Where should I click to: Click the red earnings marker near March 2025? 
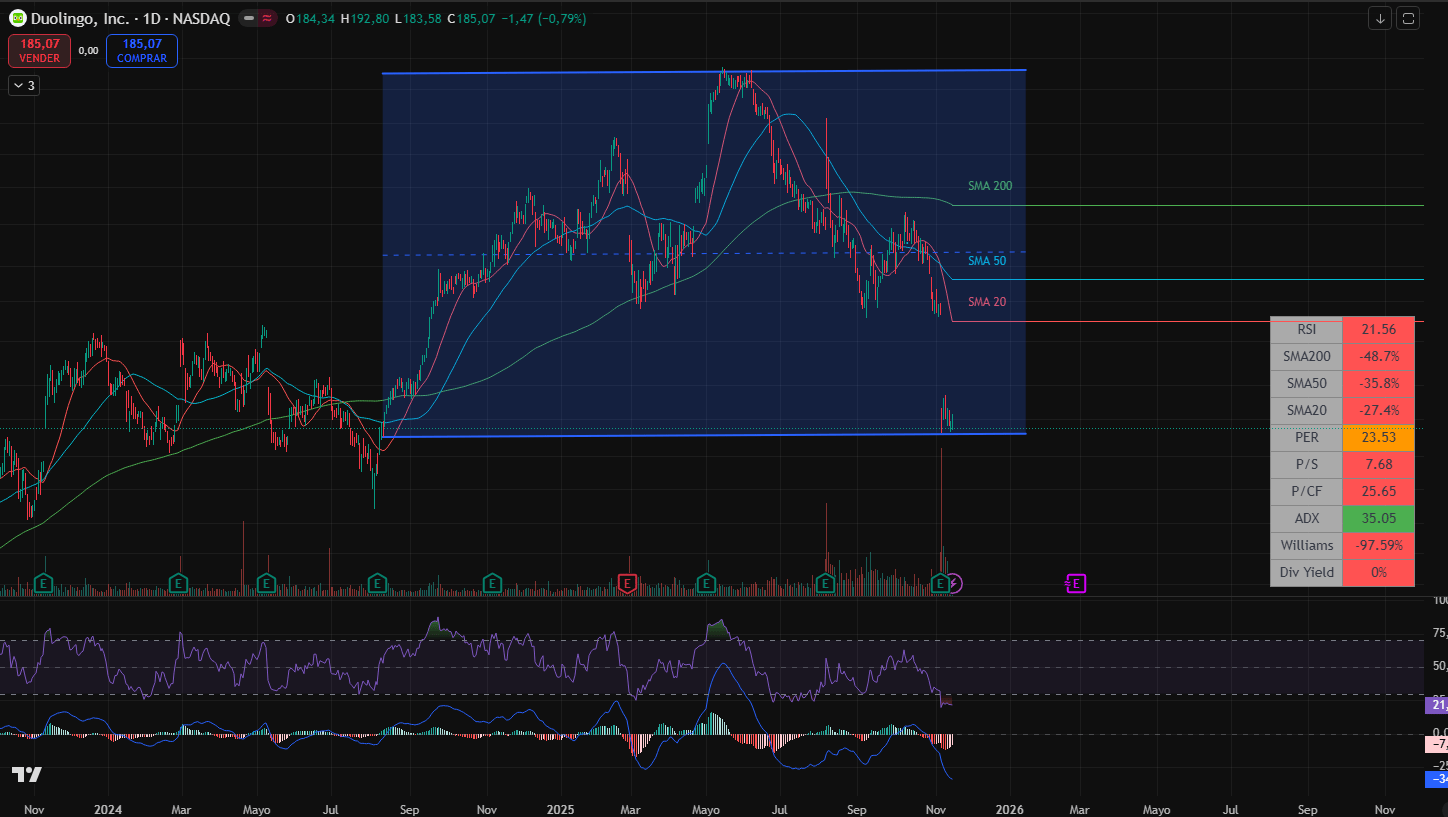(627, 583)
